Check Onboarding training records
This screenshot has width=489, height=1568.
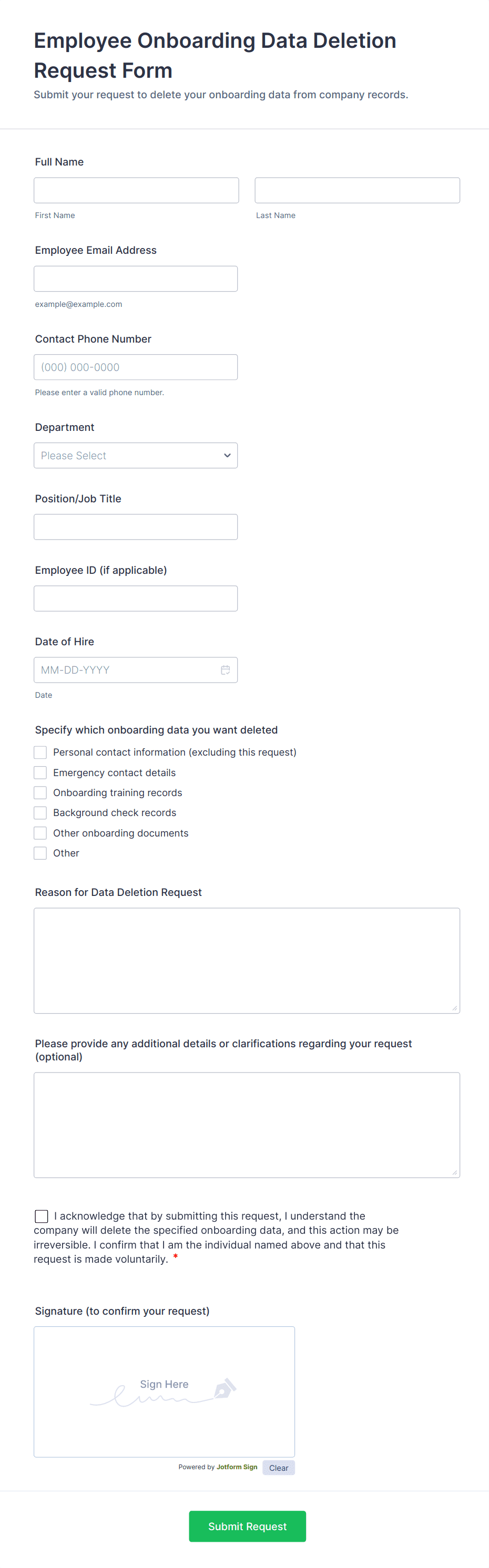coord(40,792)
